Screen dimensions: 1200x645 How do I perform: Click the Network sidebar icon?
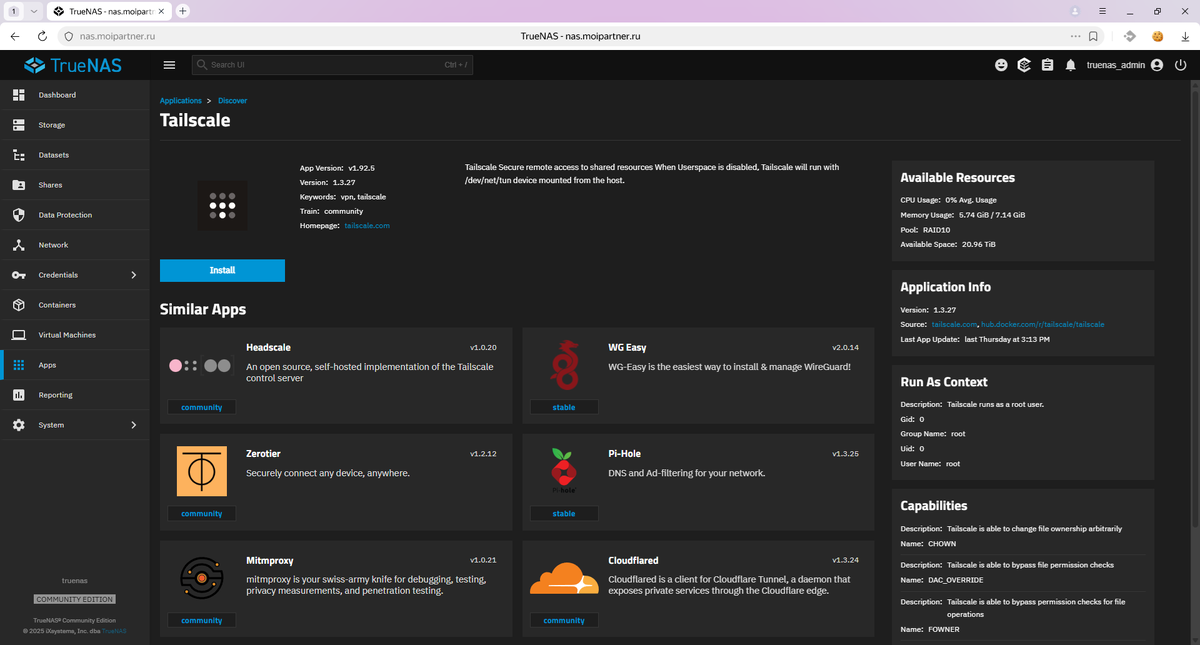click(18, 245)
